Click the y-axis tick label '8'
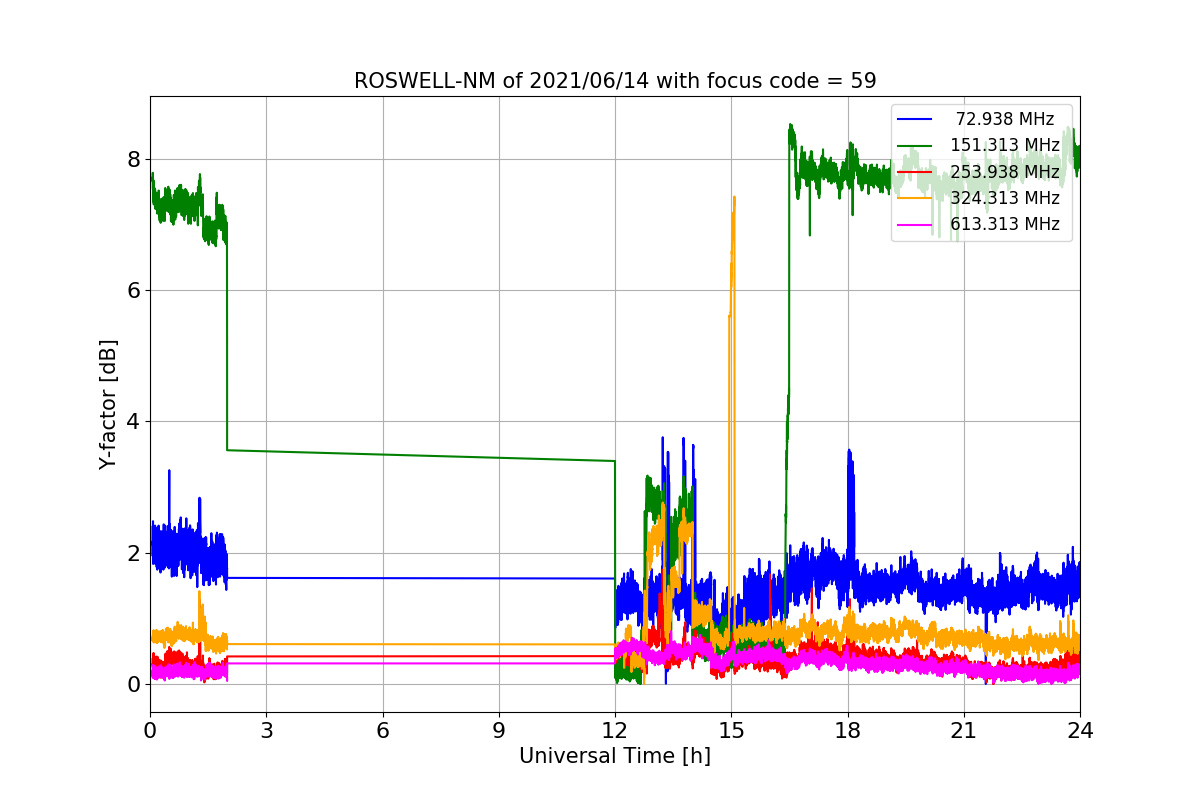The height and width of the screenshot is (800, 1200). 133,159
